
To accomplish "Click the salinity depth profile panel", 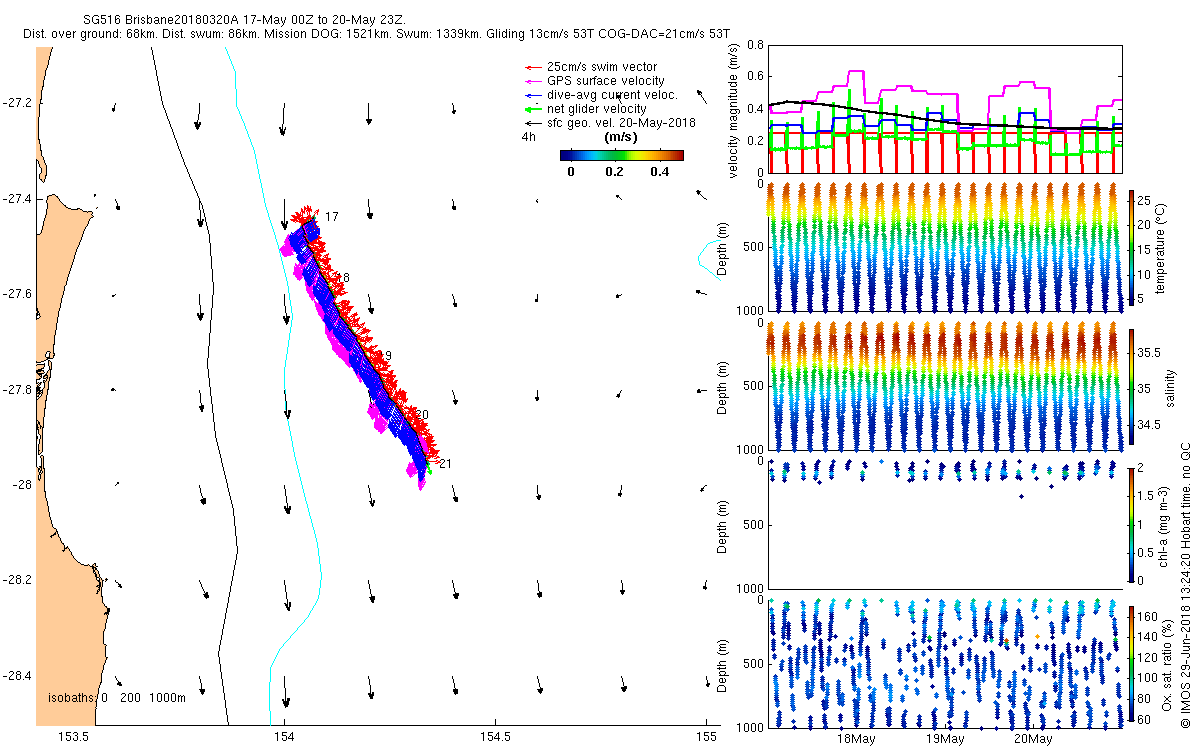I will 944,386.
